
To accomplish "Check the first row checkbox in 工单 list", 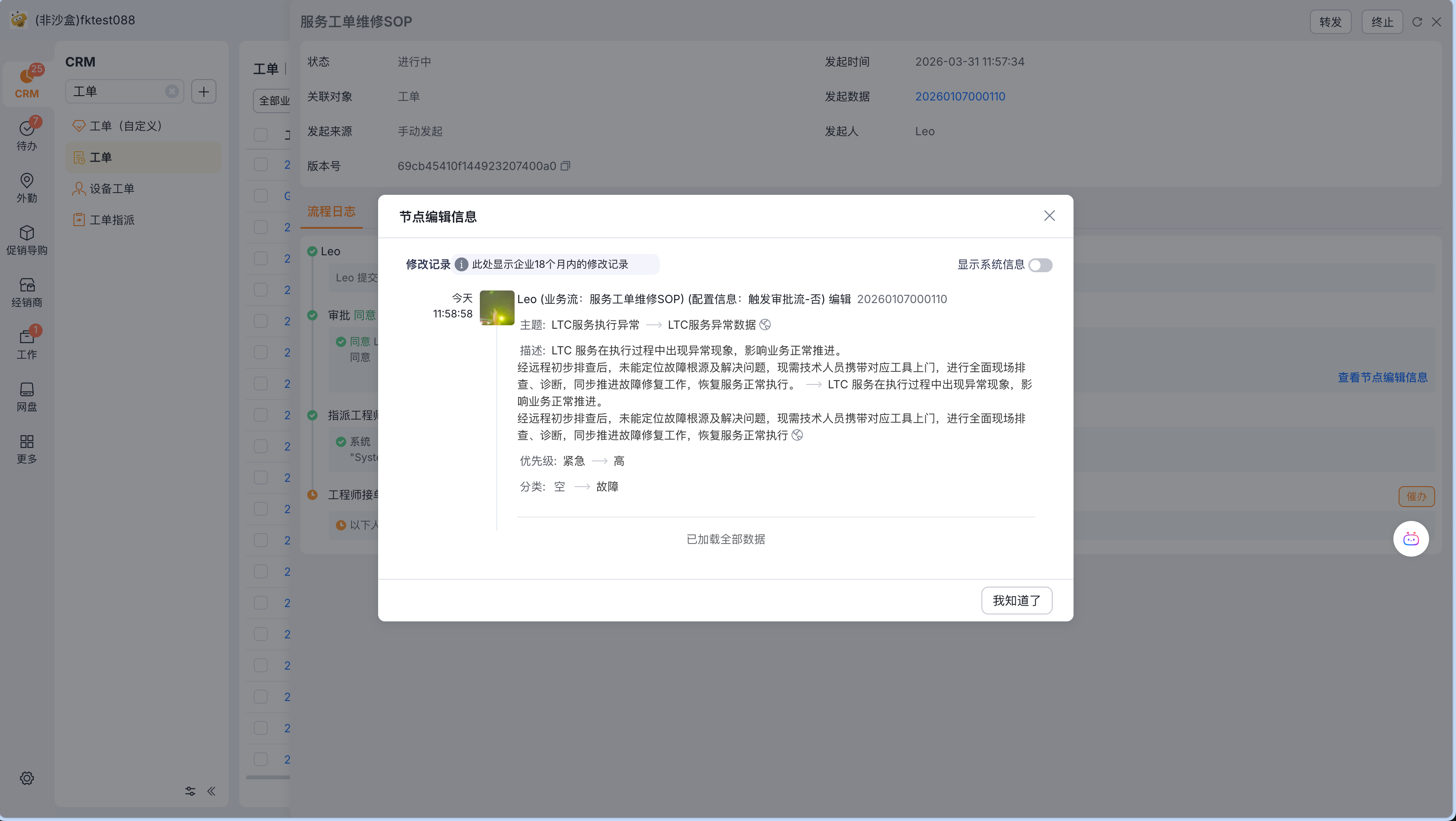I will (x=261, y=165).
